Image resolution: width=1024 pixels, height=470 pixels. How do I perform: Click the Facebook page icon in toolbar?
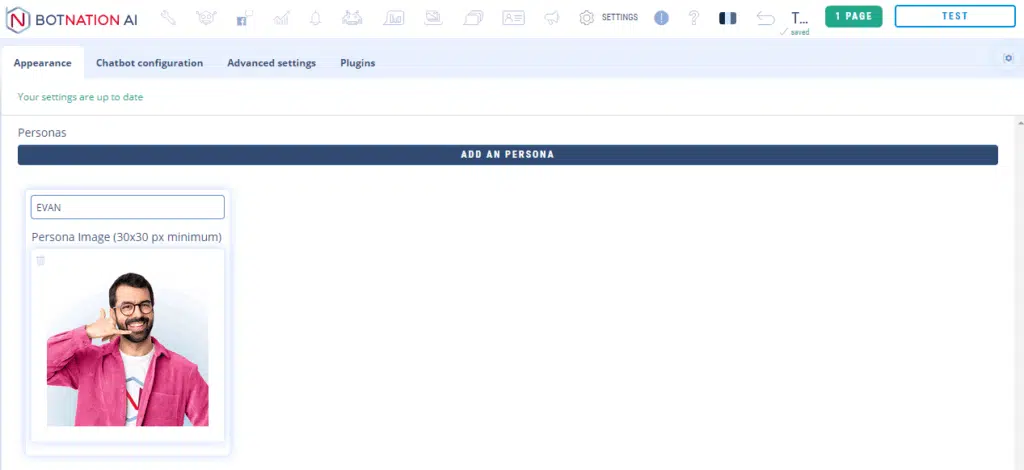pyautogui.click(x=244, y=18)
